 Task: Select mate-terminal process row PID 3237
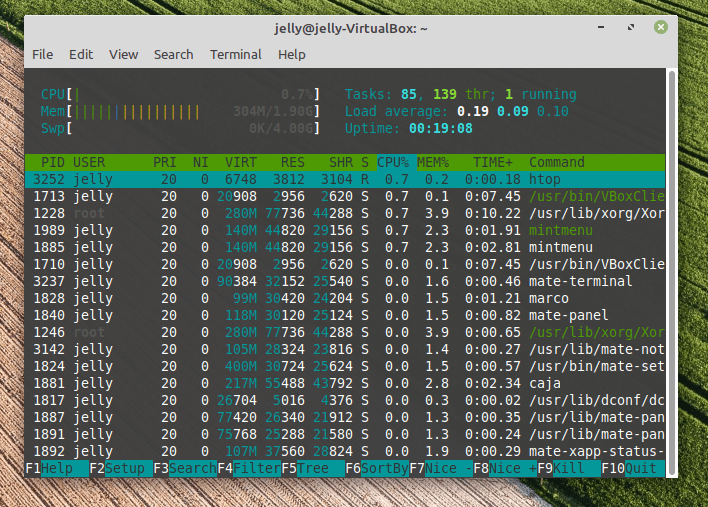345,281
